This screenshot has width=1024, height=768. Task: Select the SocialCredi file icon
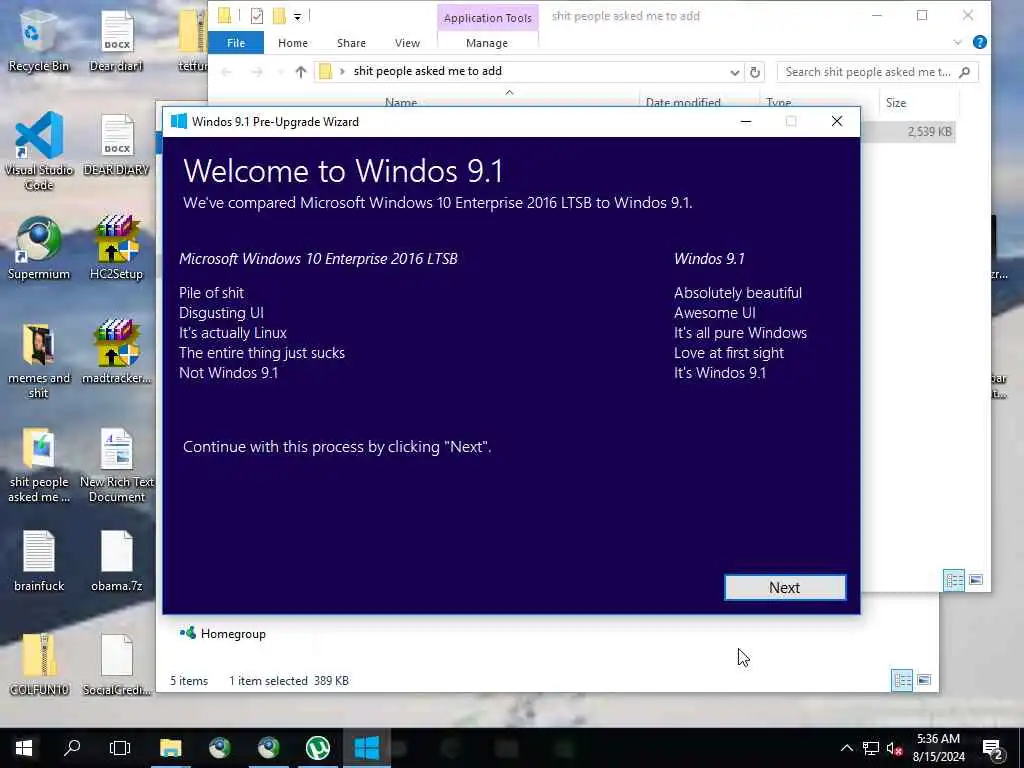(x=116, y=664)
